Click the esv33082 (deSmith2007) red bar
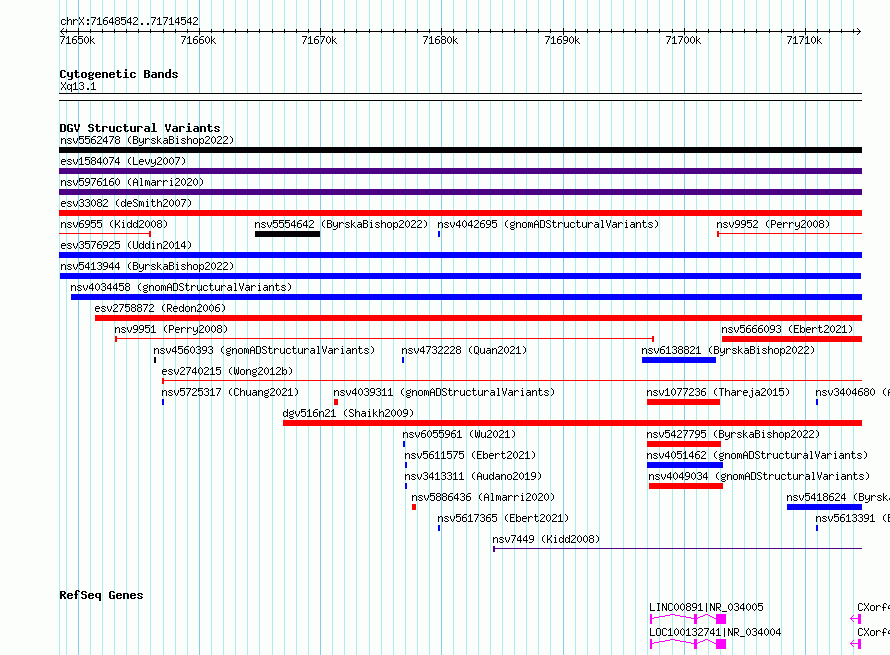This screenshot has height=655, width=890. 460,213
